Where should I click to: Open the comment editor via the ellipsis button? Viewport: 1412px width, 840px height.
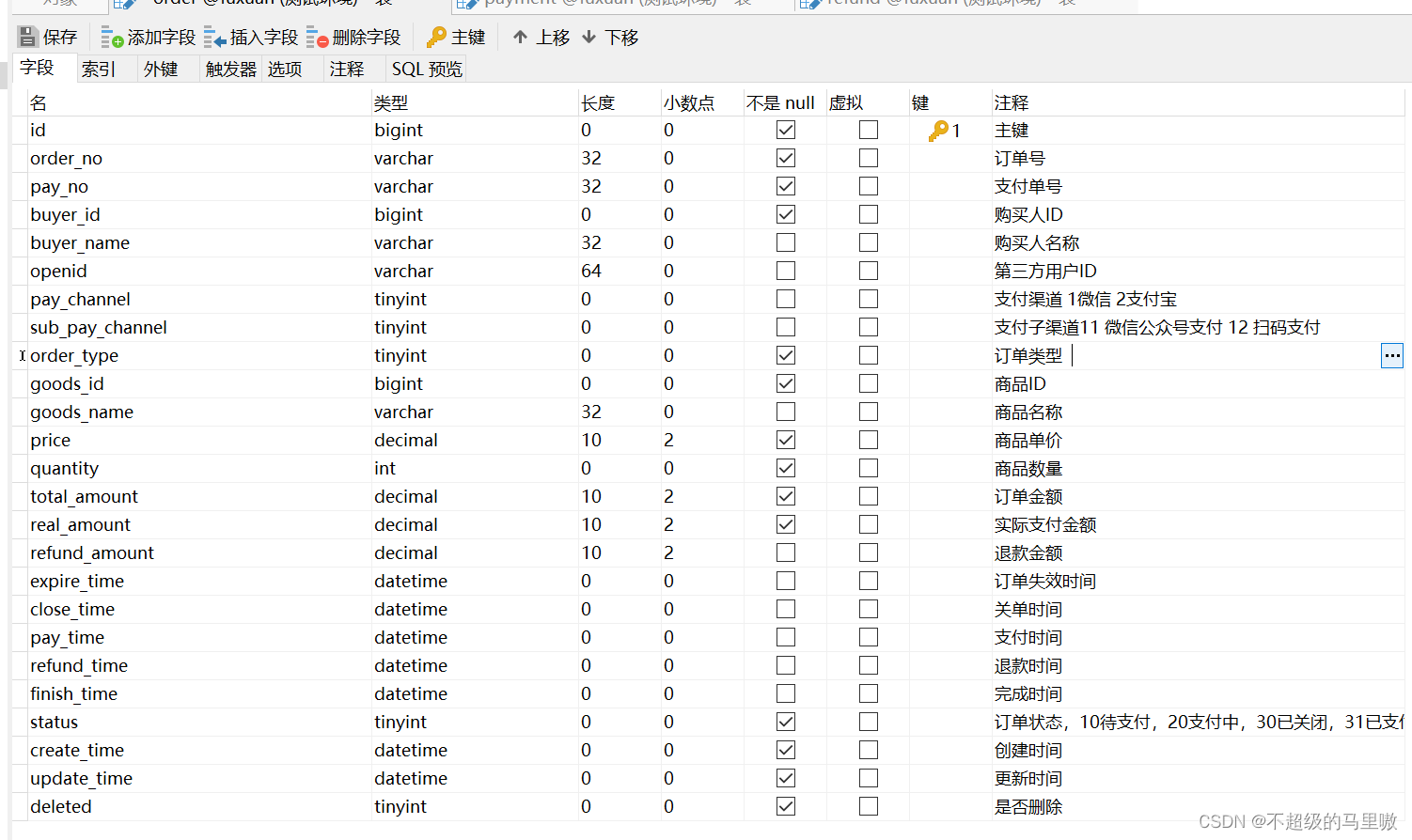pyautogui.click(x=1392, y=355)
